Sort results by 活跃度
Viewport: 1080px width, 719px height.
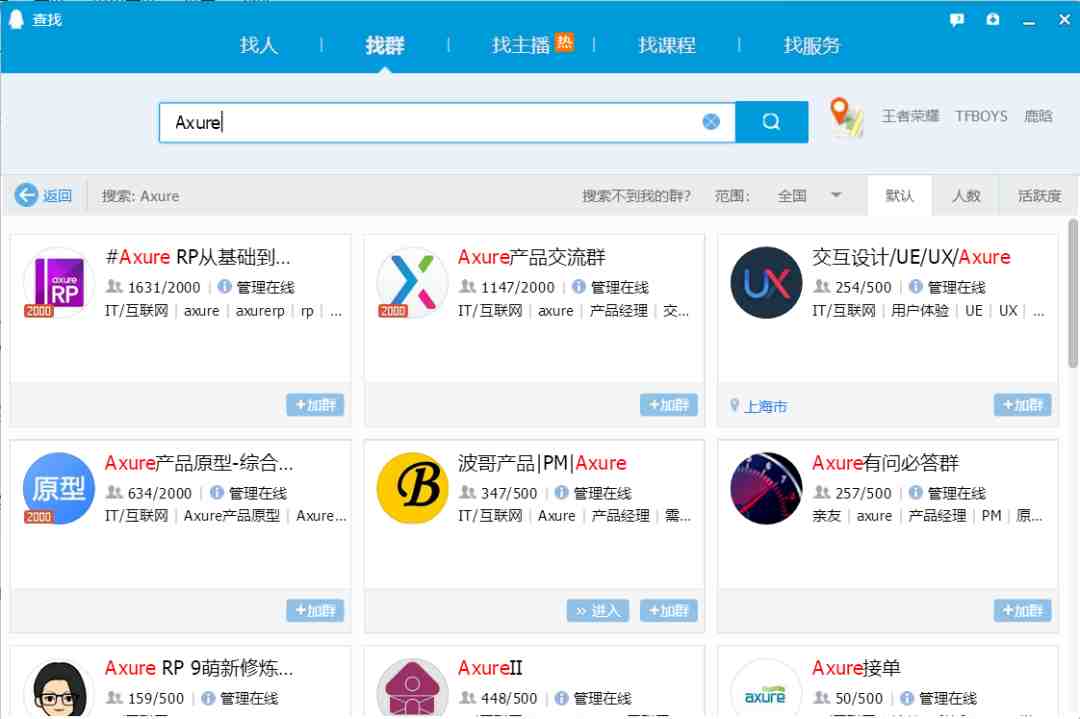[x=1039, y=196]
